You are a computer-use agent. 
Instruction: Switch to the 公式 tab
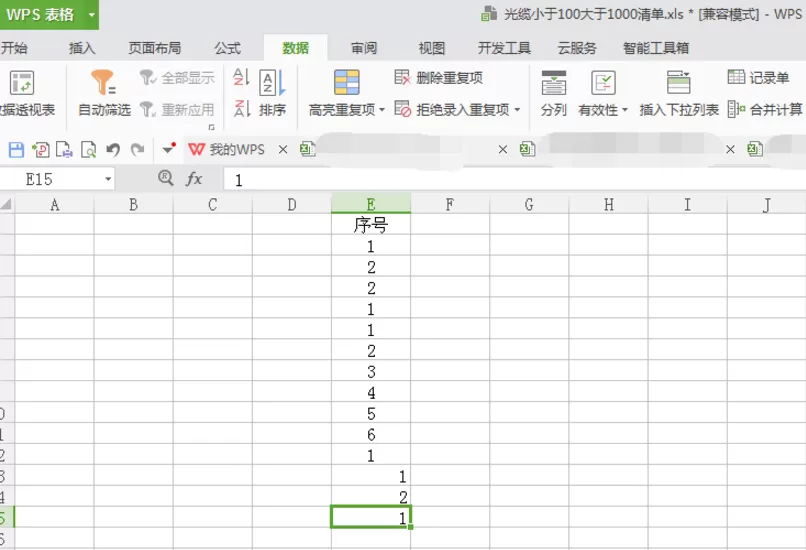(227, 48)
